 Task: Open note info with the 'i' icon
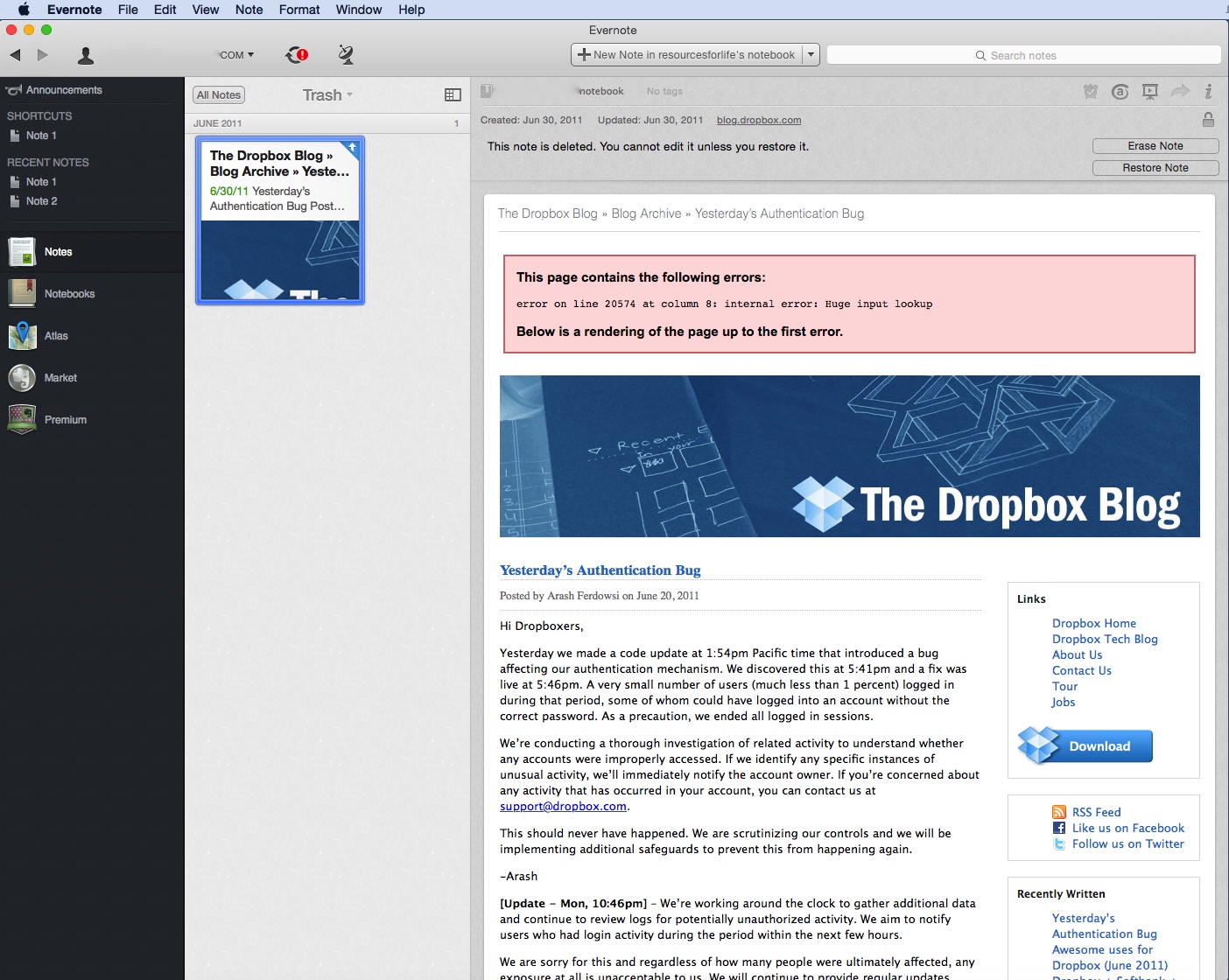[1208, 91]
